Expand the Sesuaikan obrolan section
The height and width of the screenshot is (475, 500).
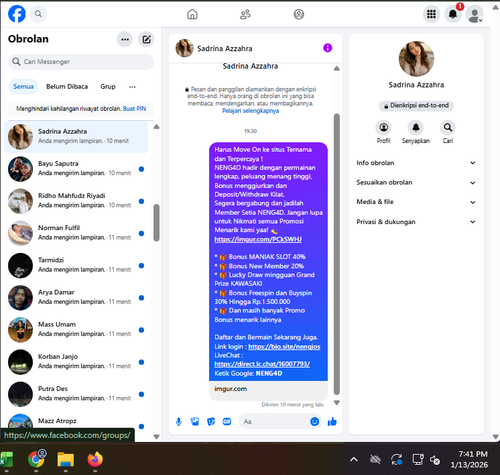[416, 183]
